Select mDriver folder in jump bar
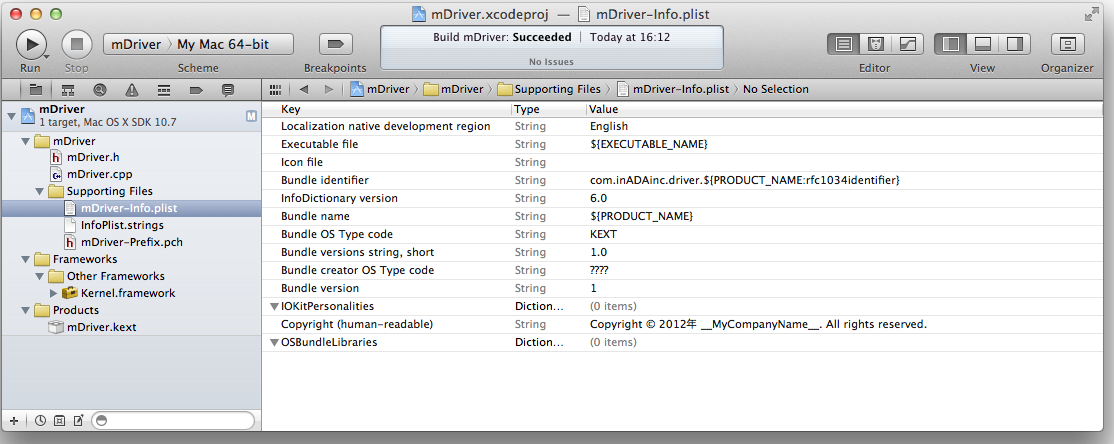This screenshot has height=444, width=1114. (454, 90)
